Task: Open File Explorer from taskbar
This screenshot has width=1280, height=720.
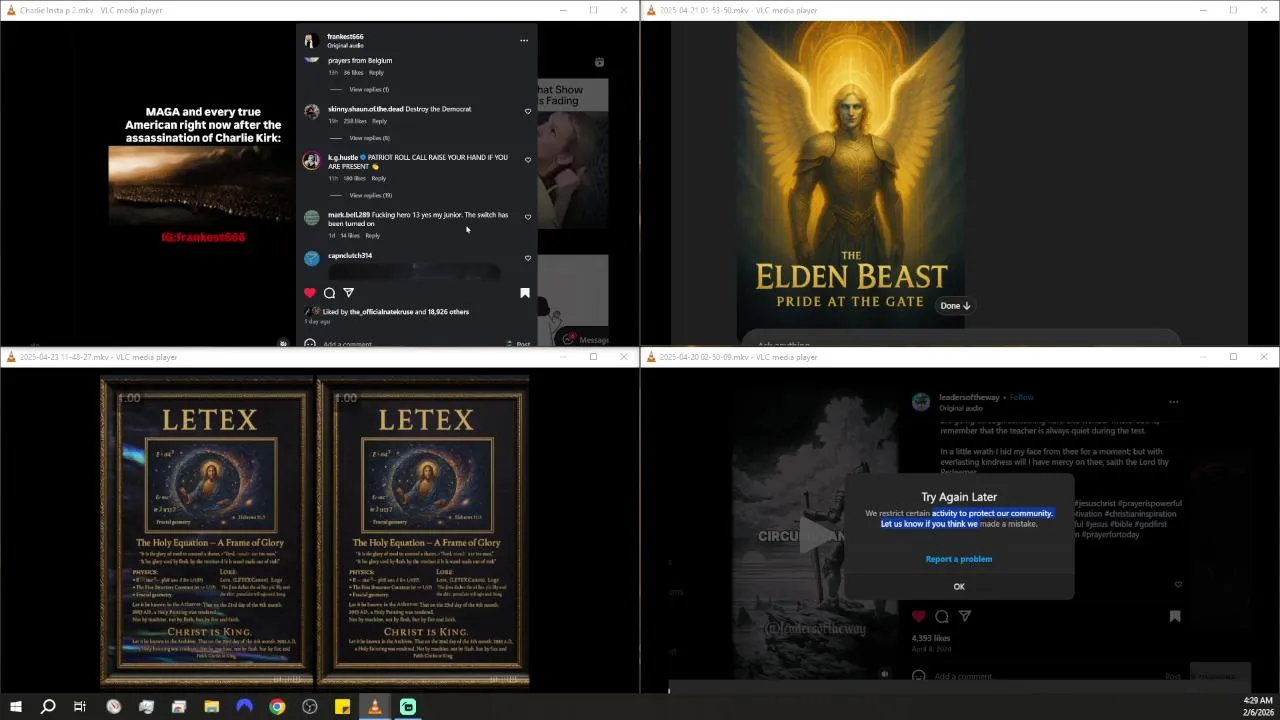Action: (x=211, y=707)
